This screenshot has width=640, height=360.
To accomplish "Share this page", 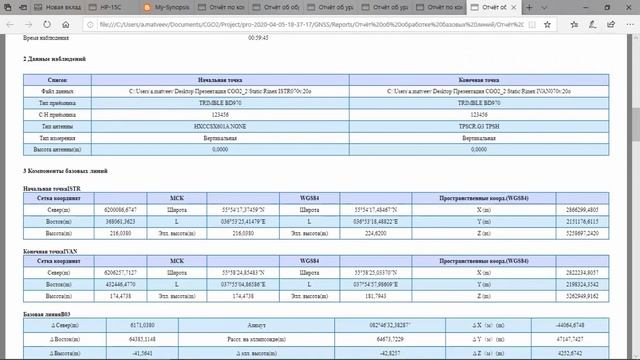I will click(611, 24).
